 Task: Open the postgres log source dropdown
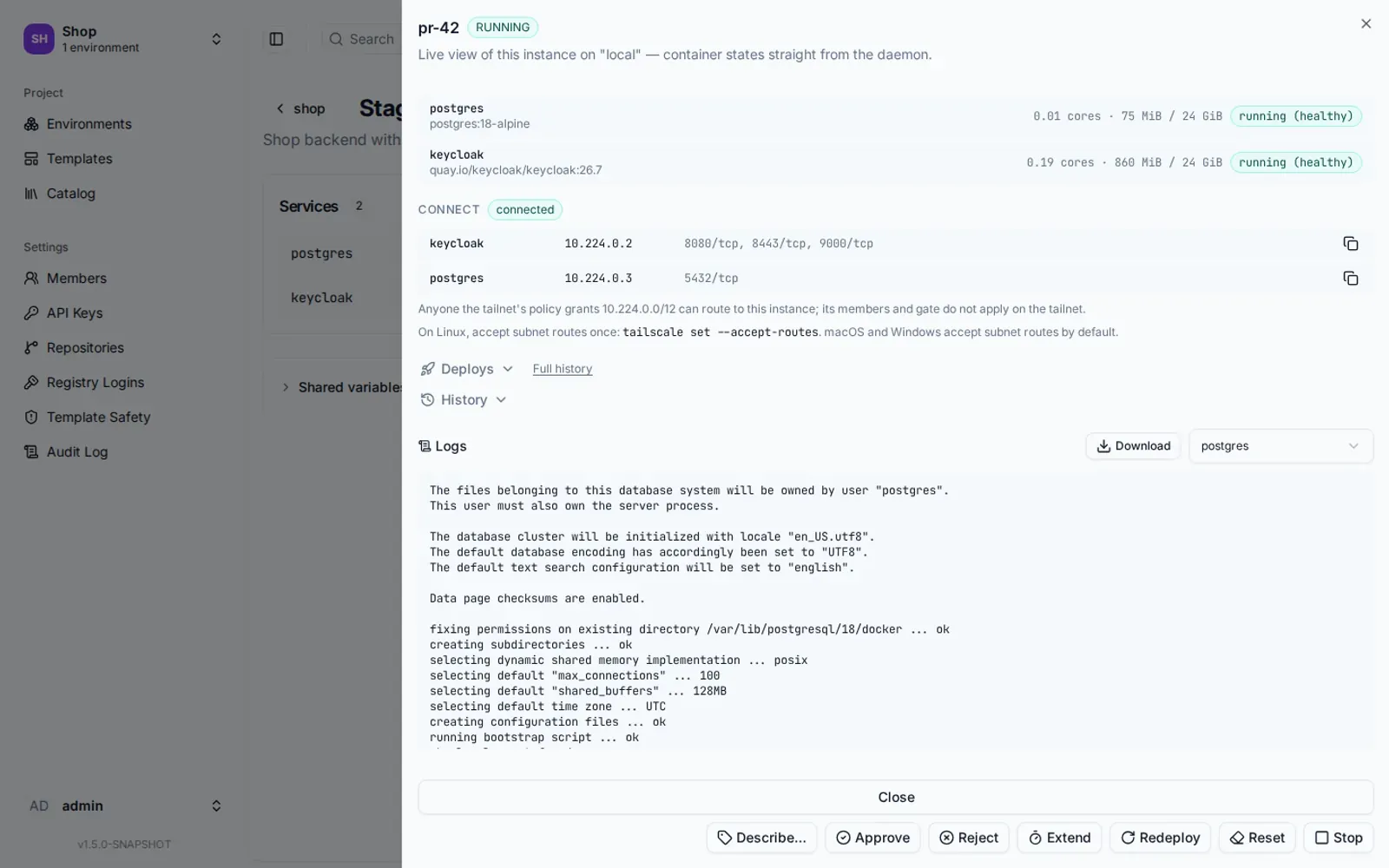(1280, 446)
